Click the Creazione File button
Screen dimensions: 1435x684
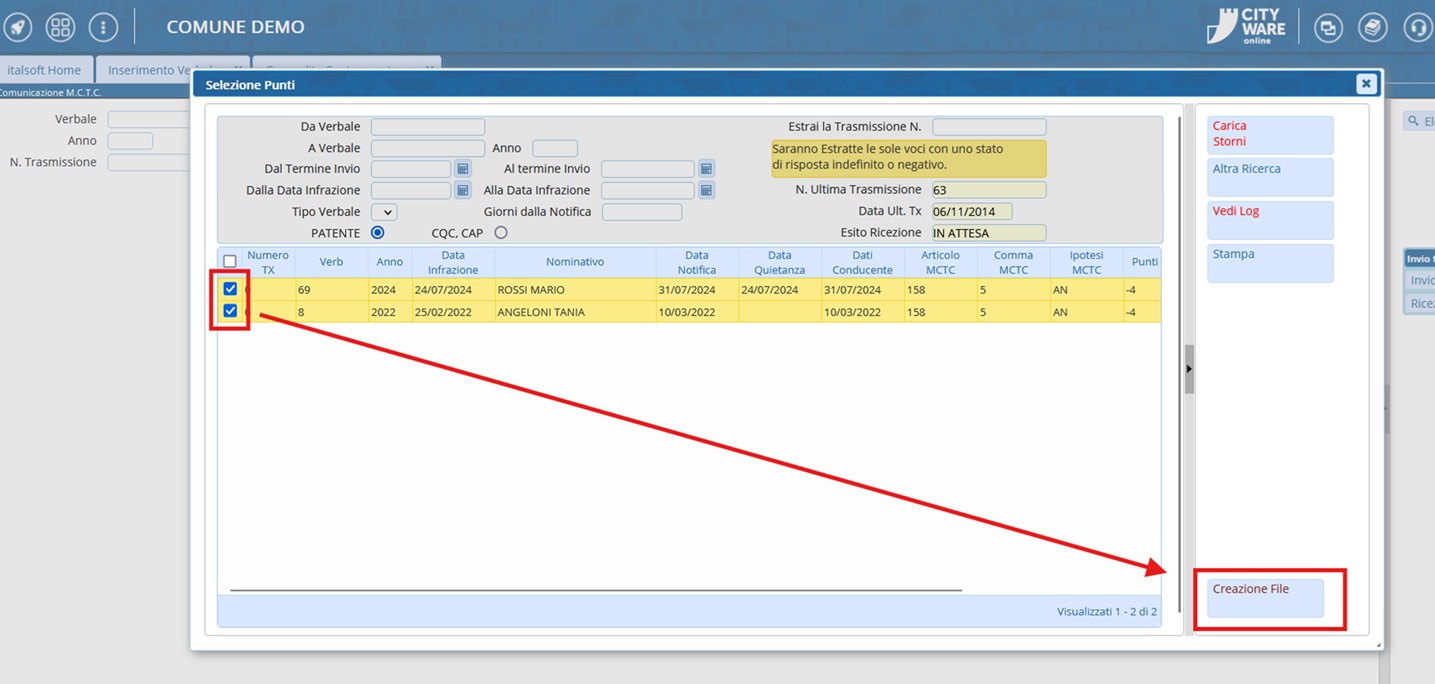[1265, 598]
